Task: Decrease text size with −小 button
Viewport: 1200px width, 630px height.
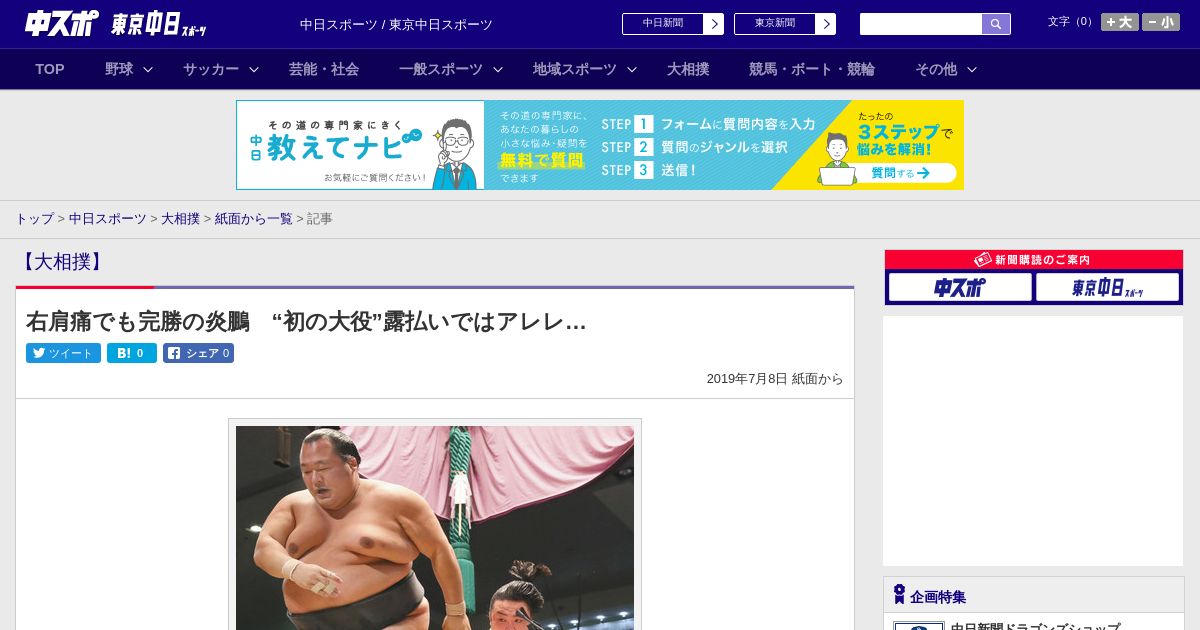Action: pos(1161,22)
